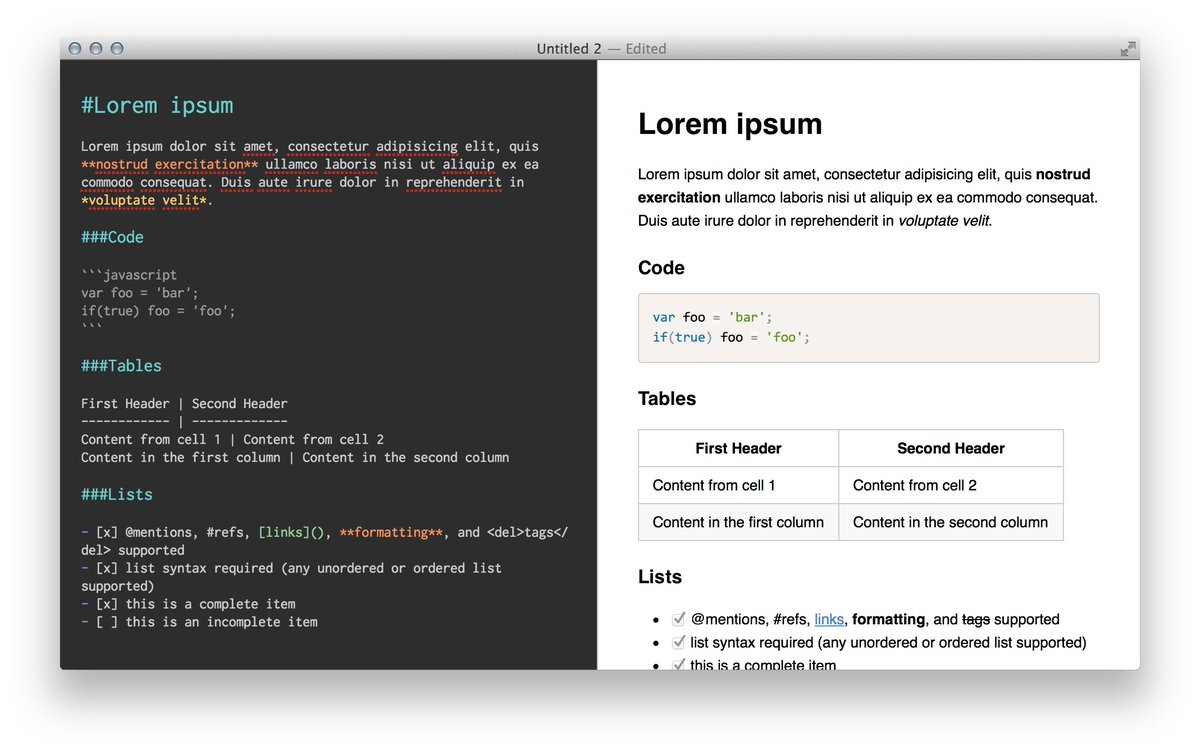Click the "###Tables" heading in the editor
This screenshot has height=753, width=1200.
point(121,366)
